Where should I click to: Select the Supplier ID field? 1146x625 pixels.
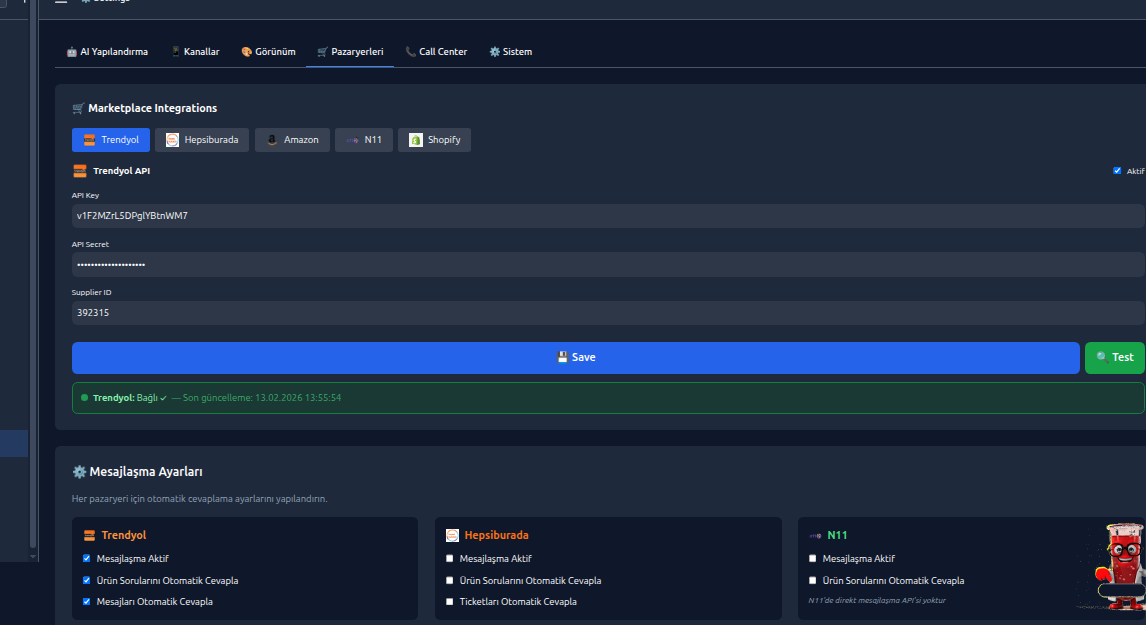(400, 312)
